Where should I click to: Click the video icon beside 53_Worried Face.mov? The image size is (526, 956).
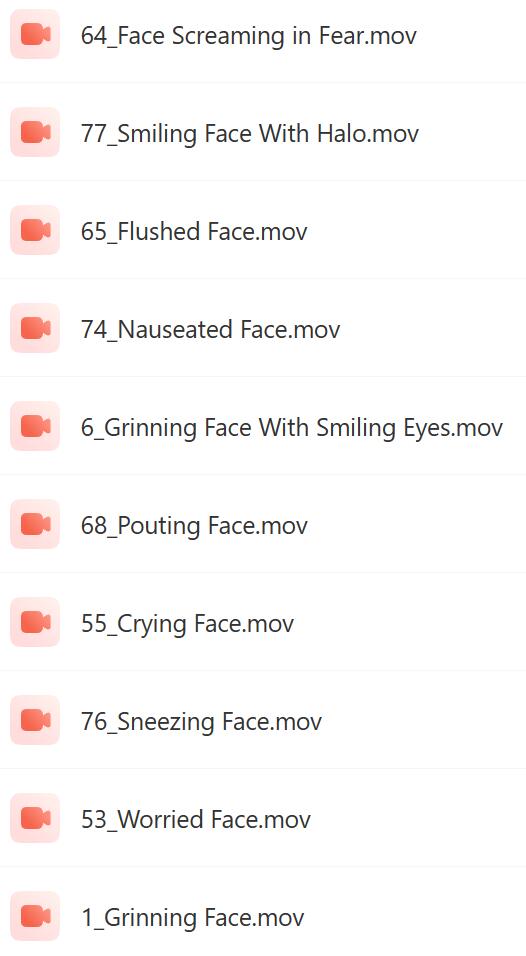click(x=35, y=818)
